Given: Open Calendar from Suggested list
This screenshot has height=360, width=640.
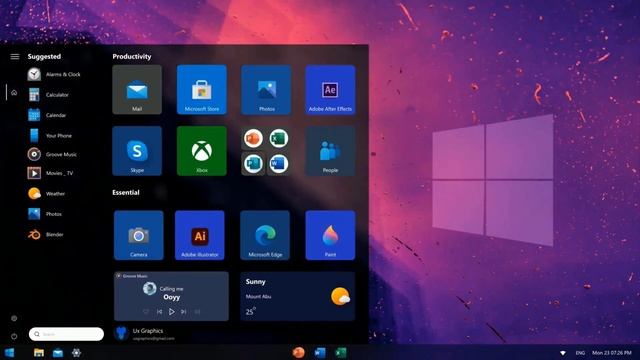Looking at the screenshot, I should point(47,115).
